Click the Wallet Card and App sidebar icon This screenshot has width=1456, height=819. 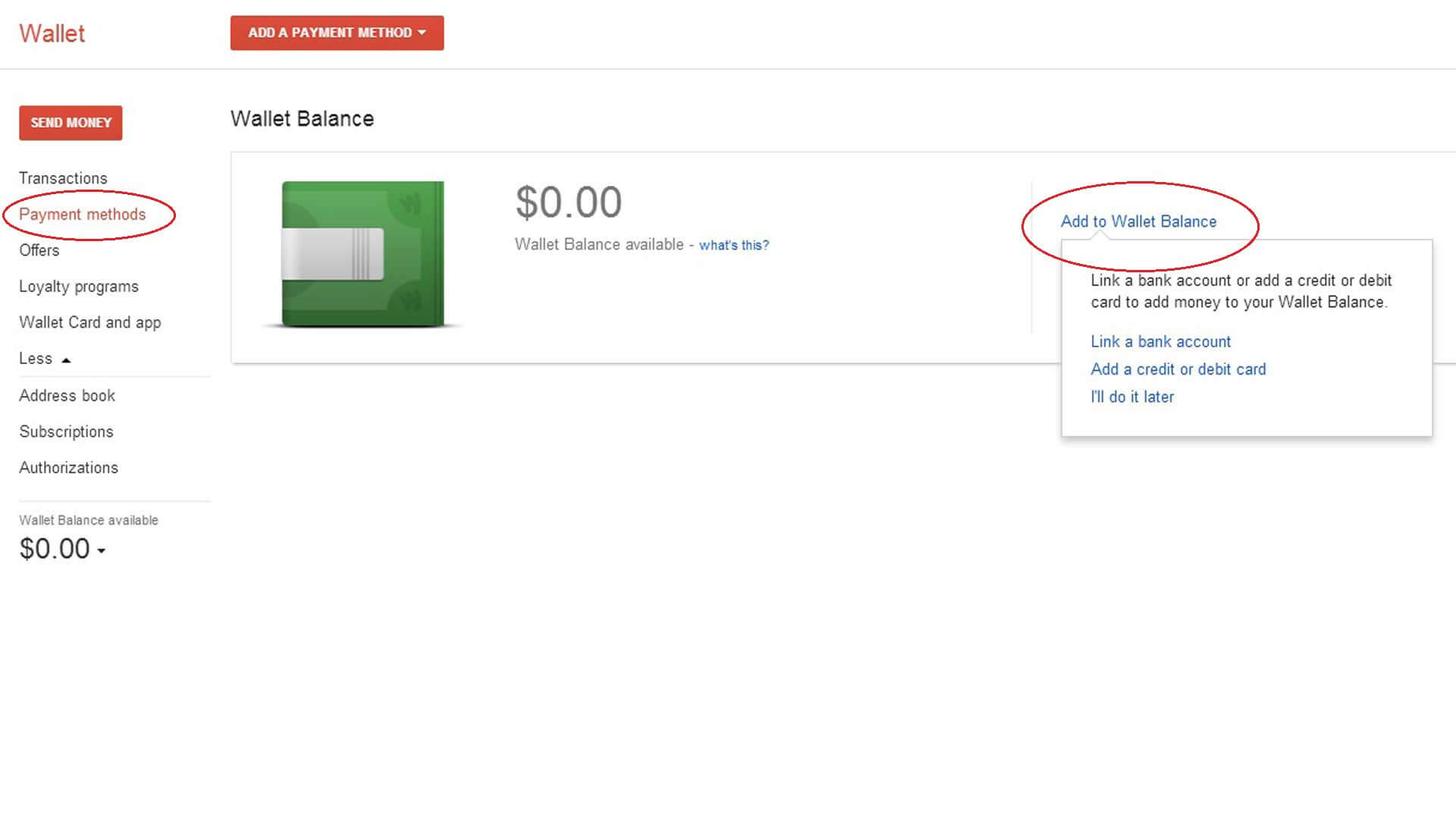(x=92, y=322)
